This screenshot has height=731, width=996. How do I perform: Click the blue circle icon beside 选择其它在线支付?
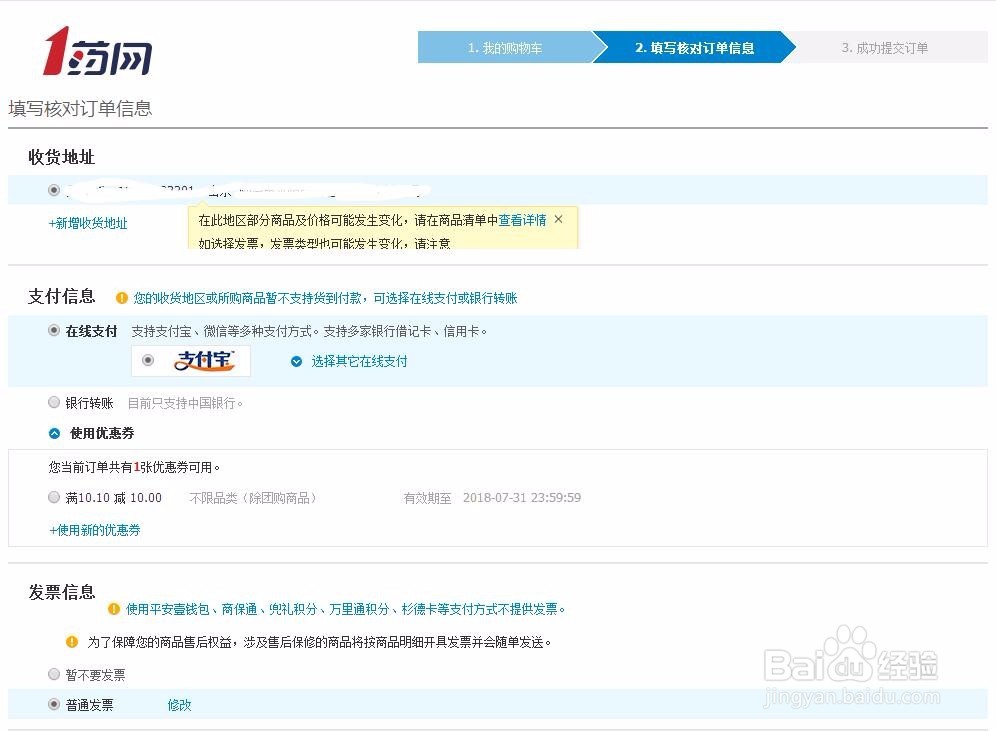(x=296, y=361)
